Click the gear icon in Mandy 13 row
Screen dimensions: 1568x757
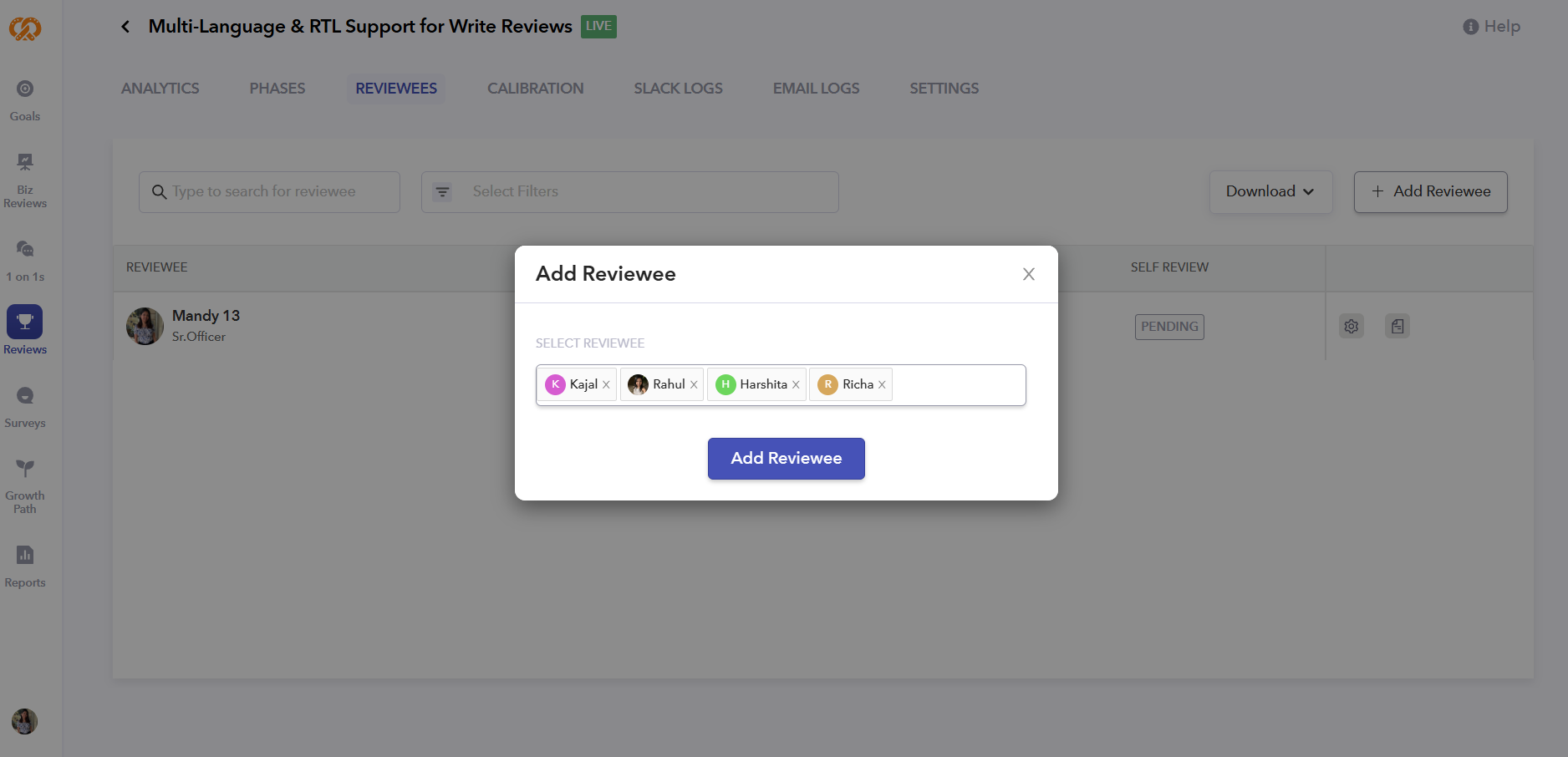click(1351, 327)
